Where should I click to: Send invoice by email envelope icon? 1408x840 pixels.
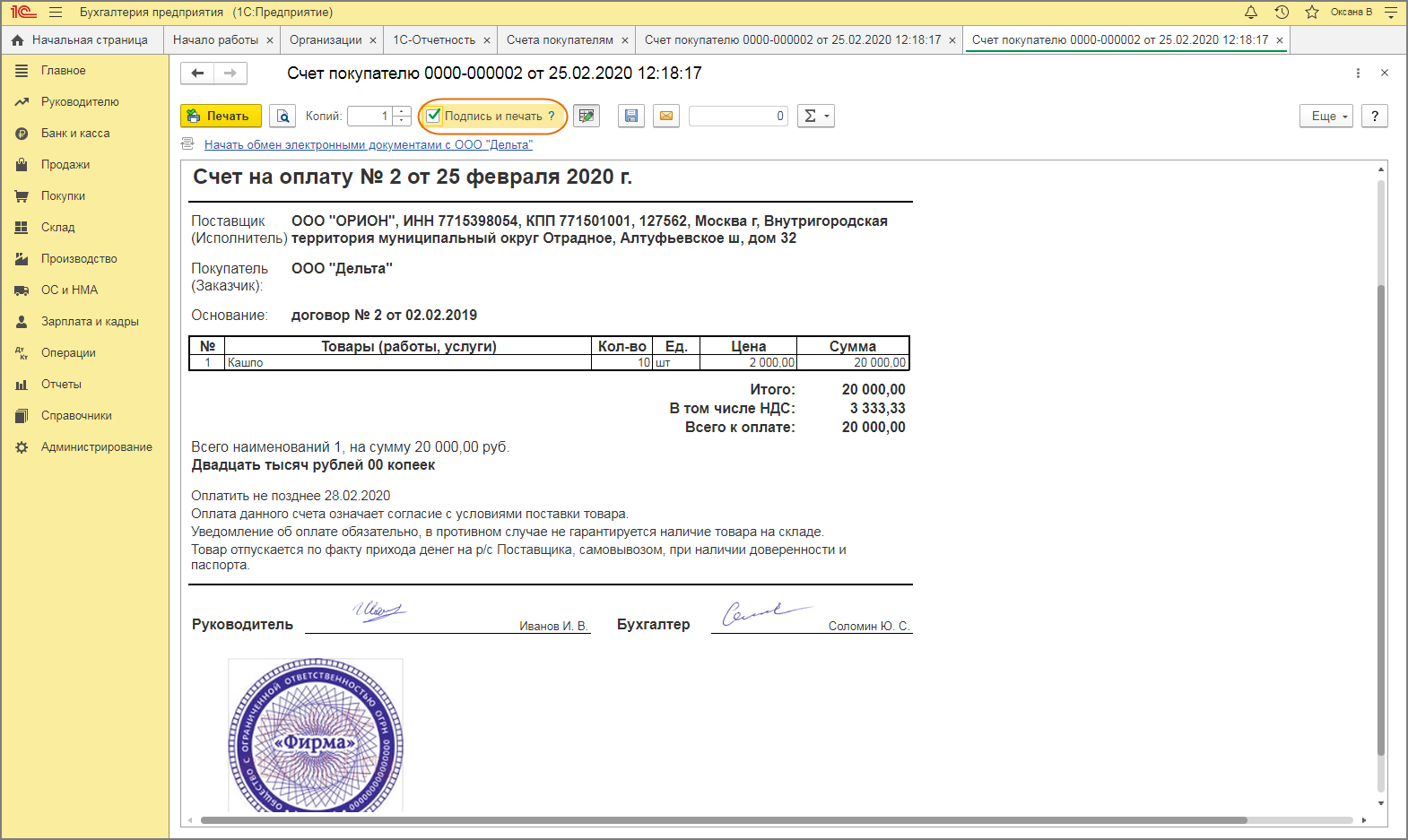(x=666, y=116)
